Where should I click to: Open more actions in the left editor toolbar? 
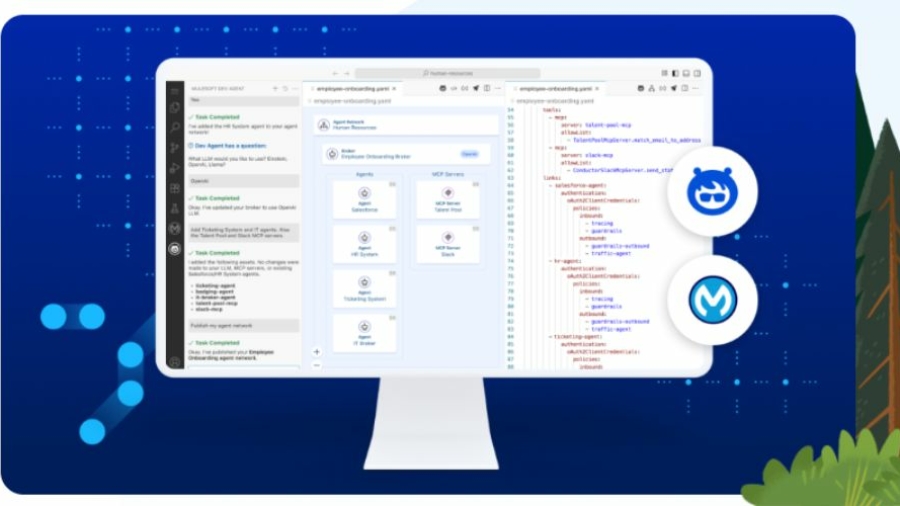[498, 89]
